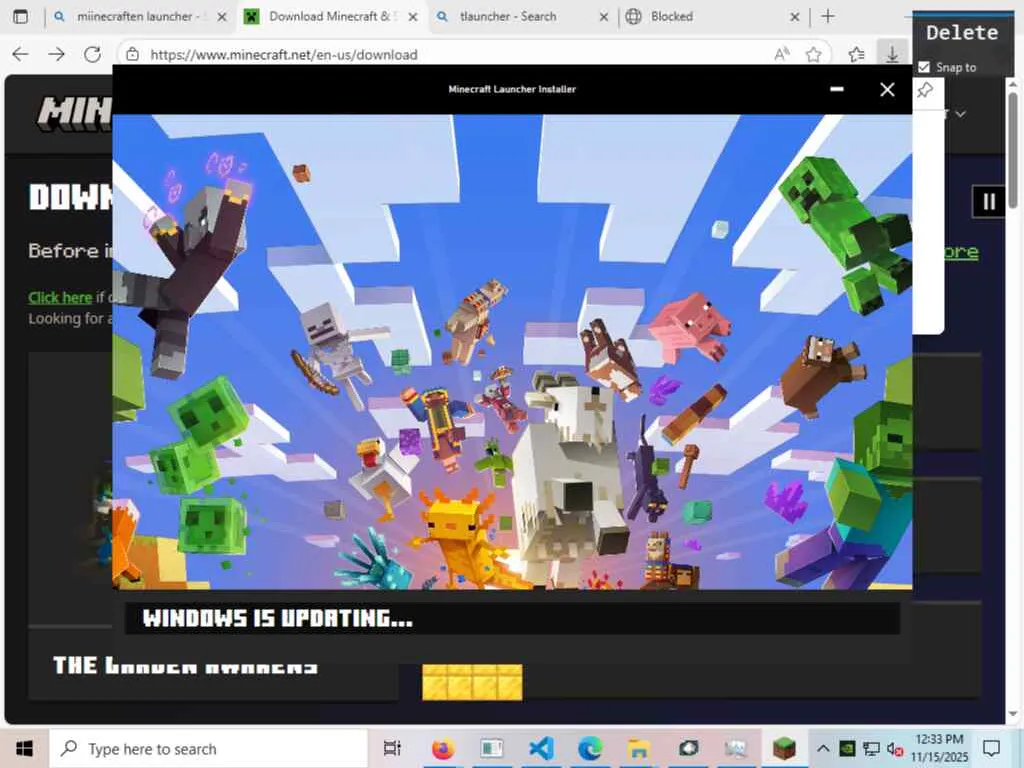Open the Minecraft logo on the webpage
1024x768 pixels.
(x=74, y=112)
